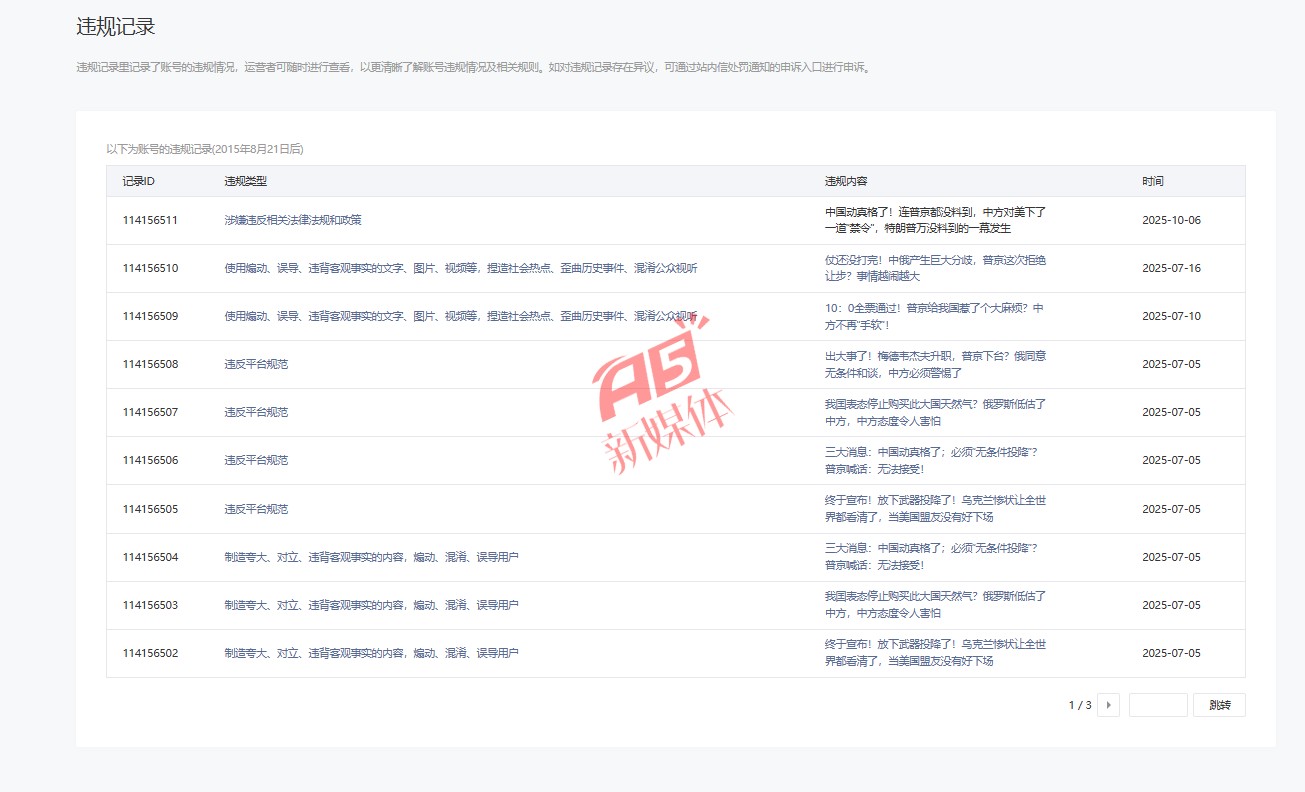Click the 记录ID column header

[138, 181]
